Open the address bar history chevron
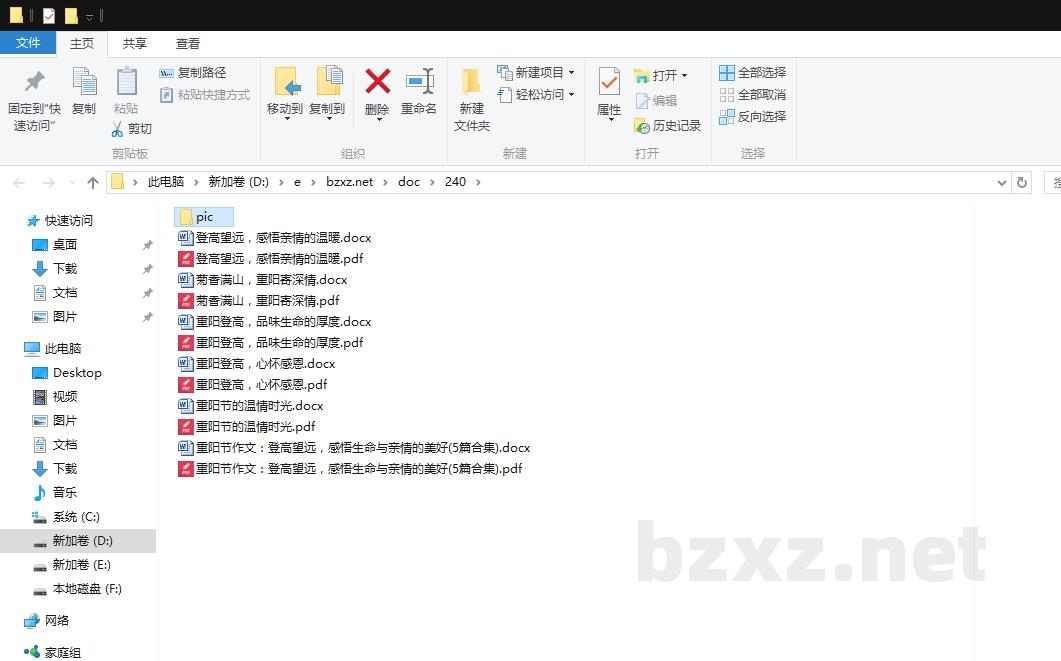1061x661 pixels. [1002, 182]
